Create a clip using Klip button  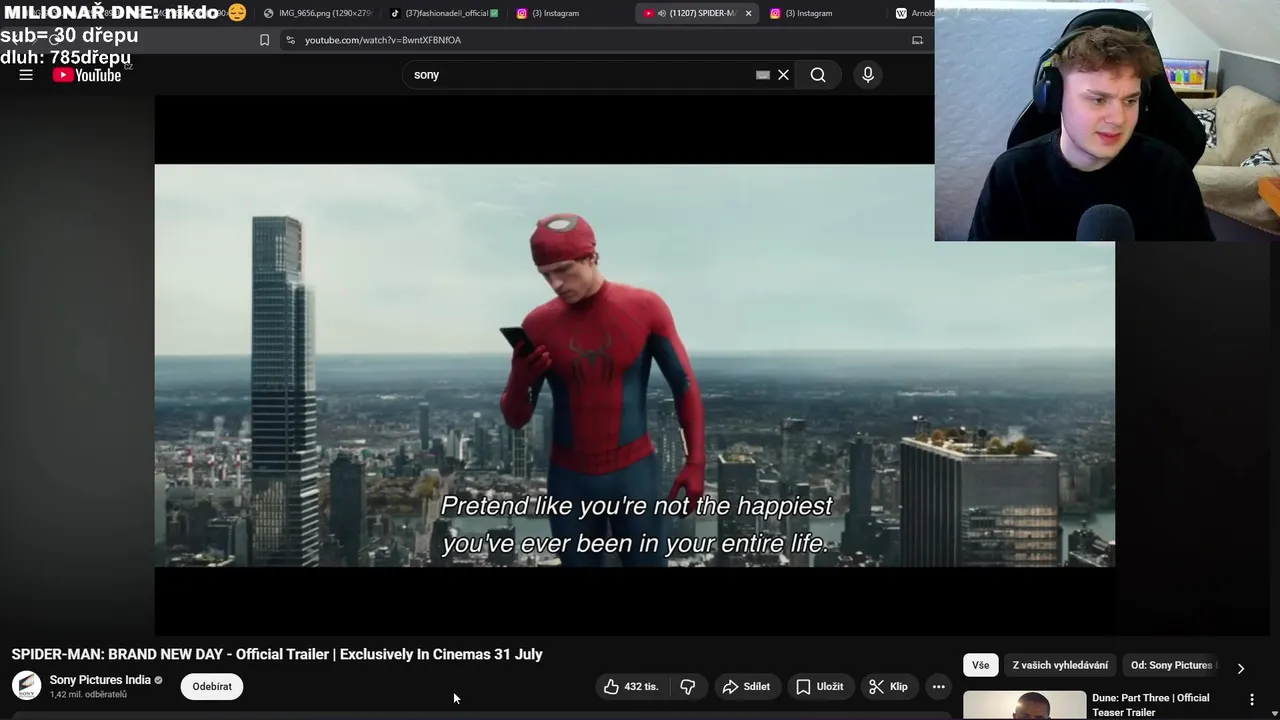(x=888, y=687)
